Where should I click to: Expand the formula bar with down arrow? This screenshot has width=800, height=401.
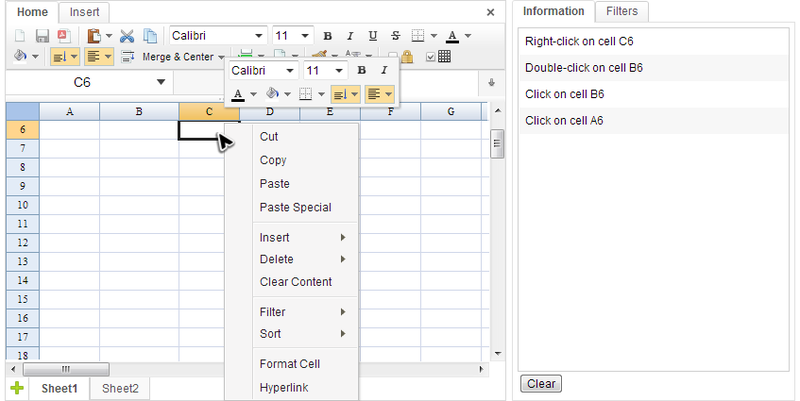(491, 83)
